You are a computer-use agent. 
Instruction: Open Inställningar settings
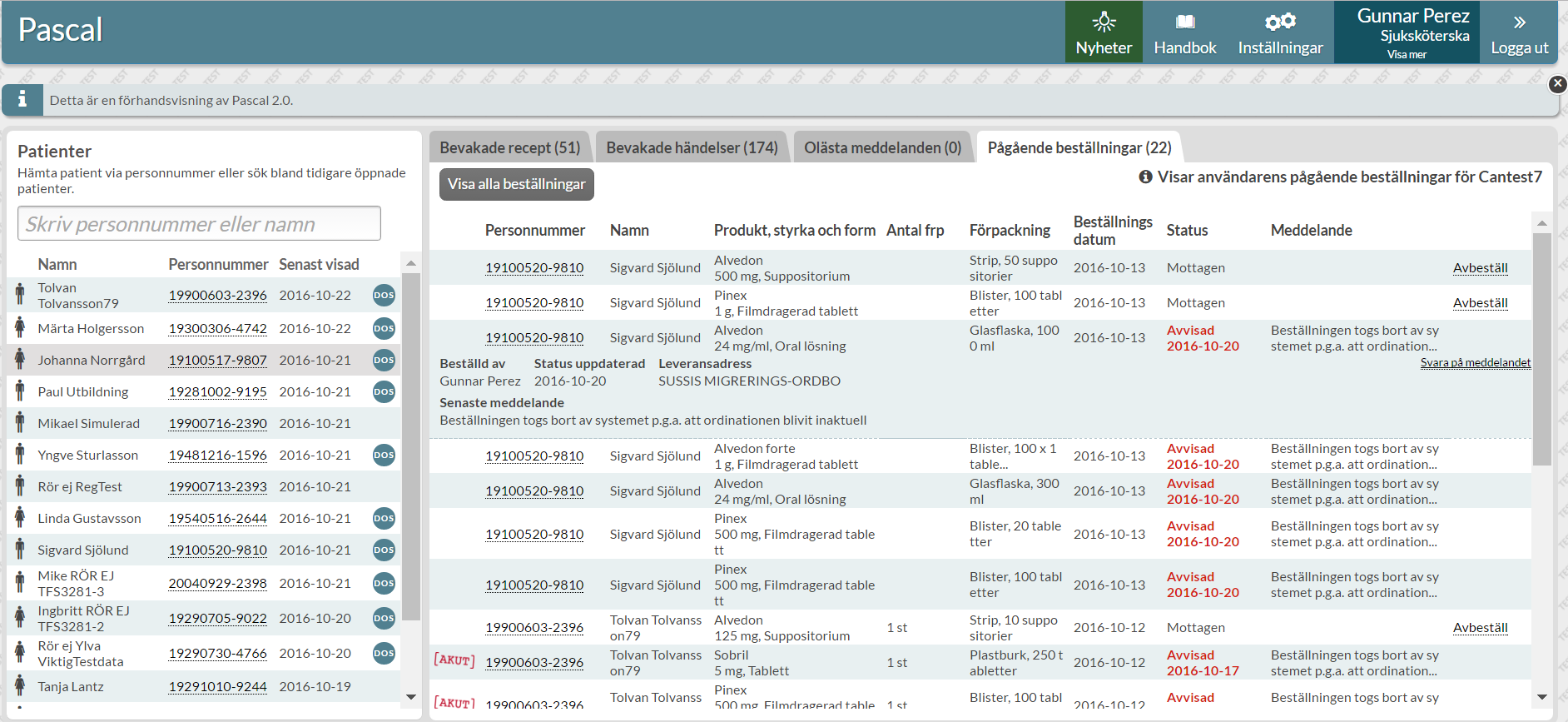coord(1280,32)
